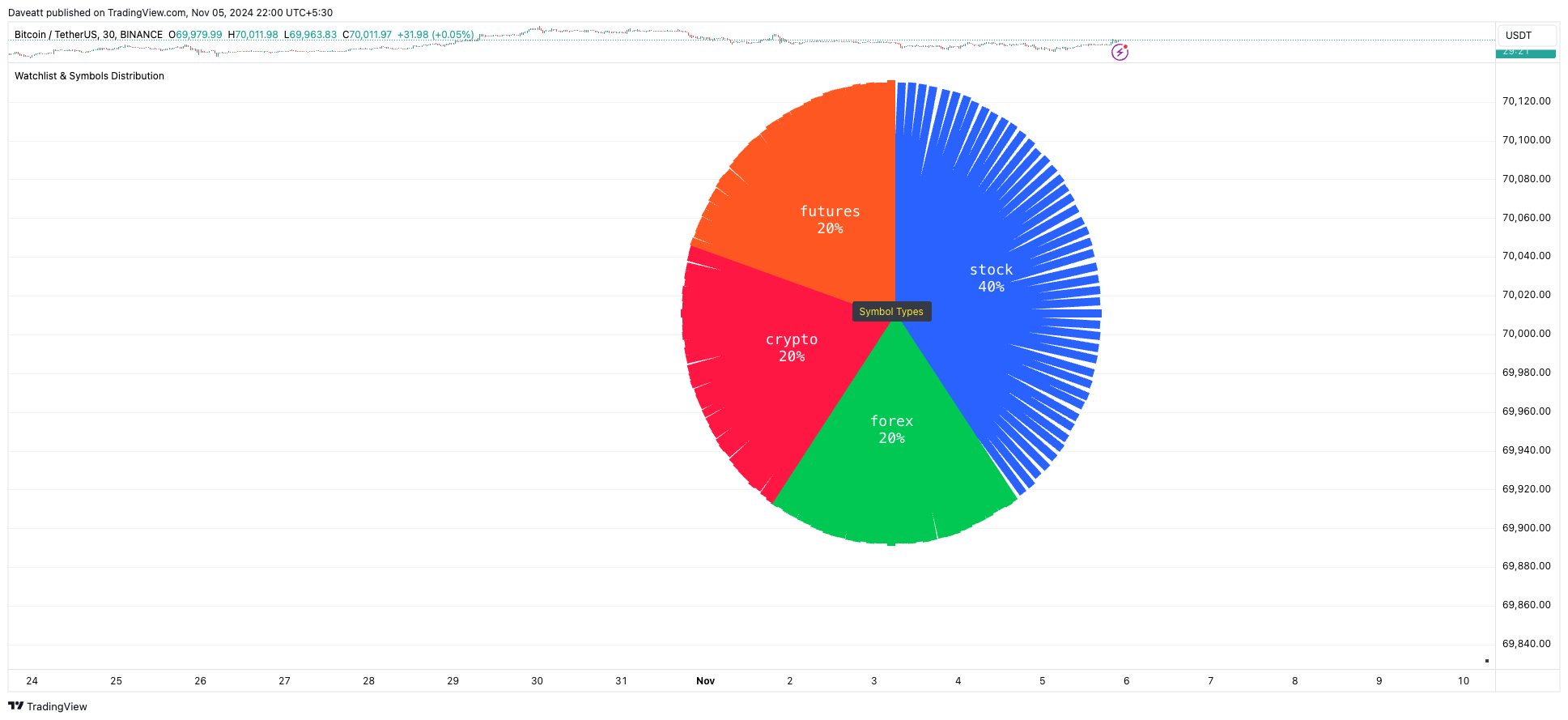Click the TradingView logo at bottom left

pyautogui.click(x=48, y=706)
